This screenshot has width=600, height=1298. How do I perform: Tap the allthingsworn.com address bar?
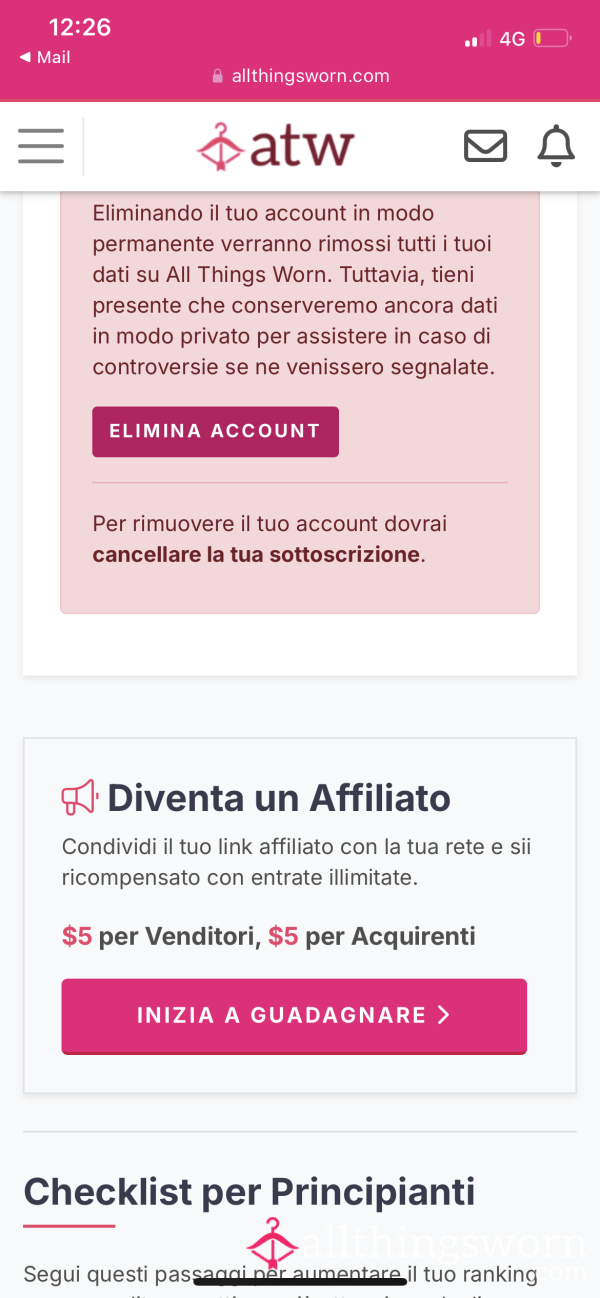pos(300,76)
